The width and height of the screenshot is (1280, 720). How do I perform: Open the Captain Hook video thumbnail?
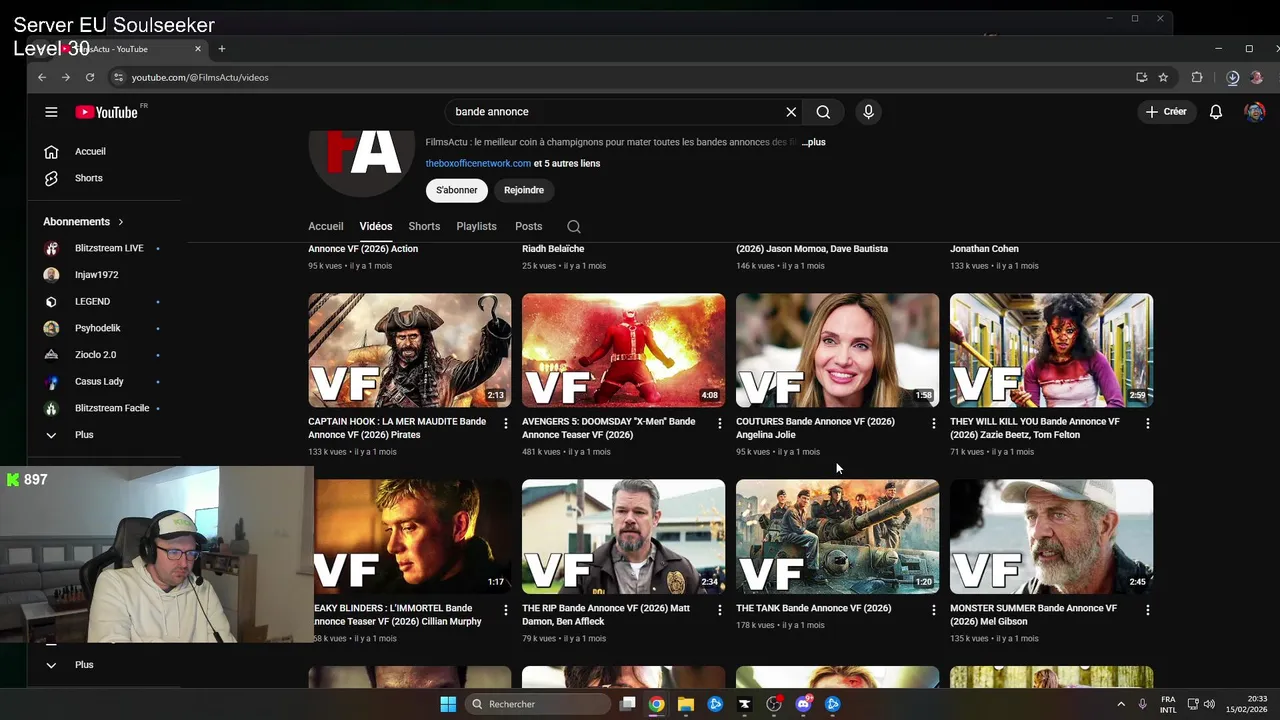410,350
